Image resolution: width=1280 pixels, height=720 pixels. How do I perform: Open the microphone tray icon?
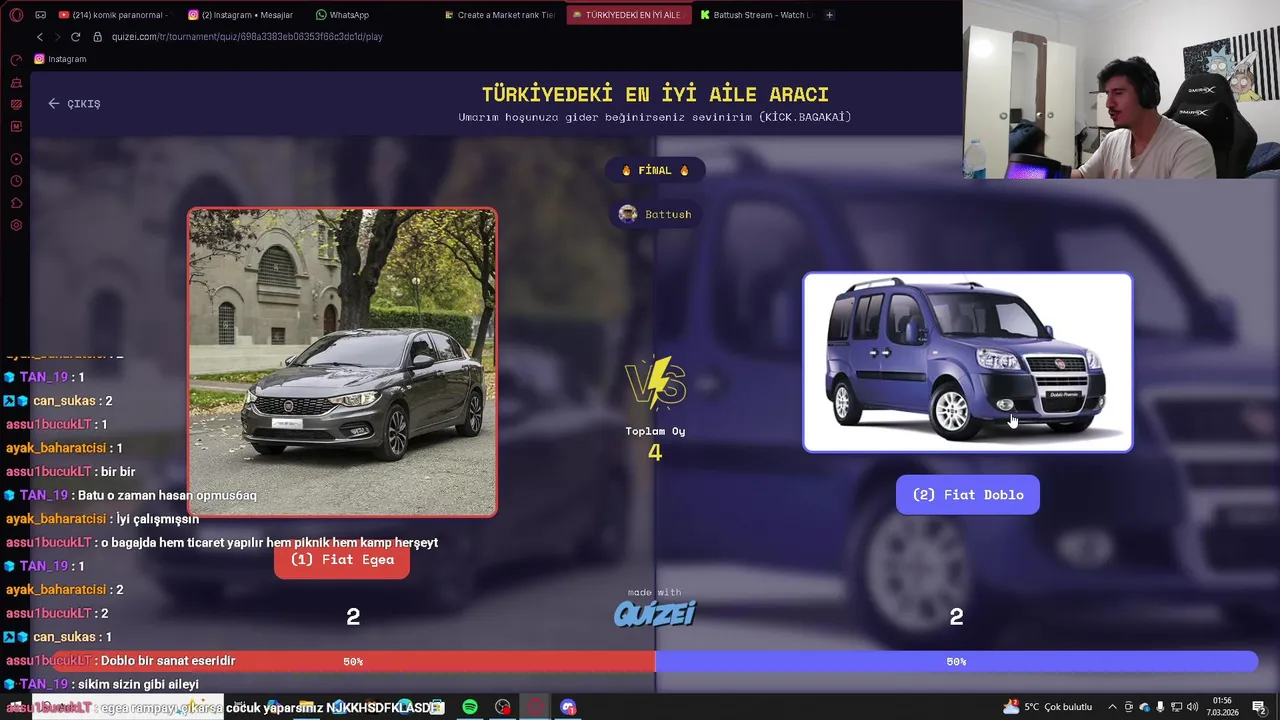pos(1160,707)
